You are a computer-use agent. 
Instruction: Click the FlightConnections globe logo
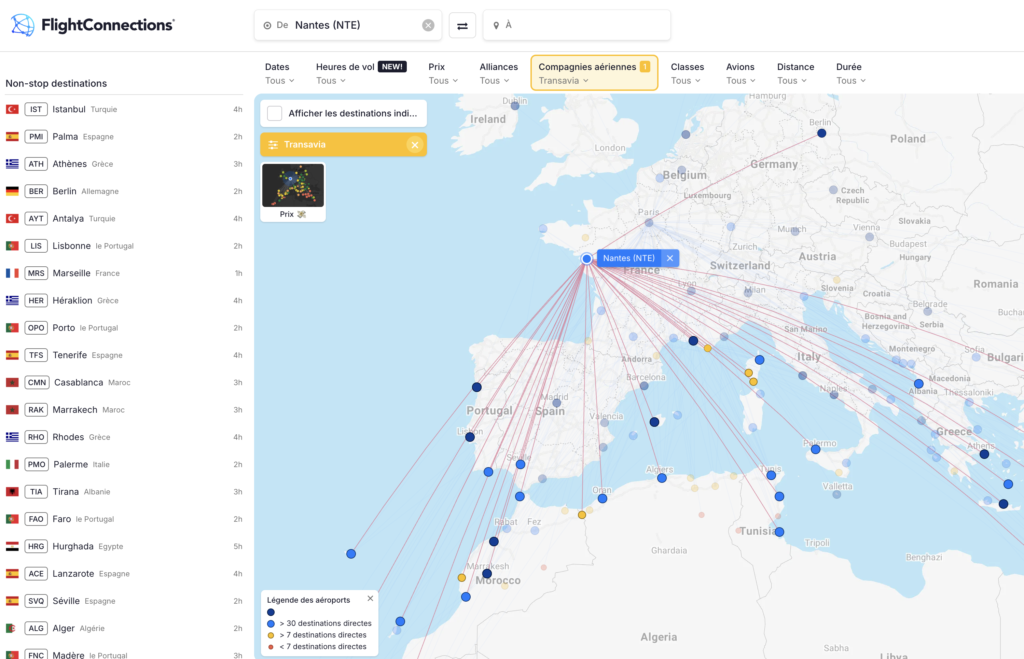click(22, 25)
